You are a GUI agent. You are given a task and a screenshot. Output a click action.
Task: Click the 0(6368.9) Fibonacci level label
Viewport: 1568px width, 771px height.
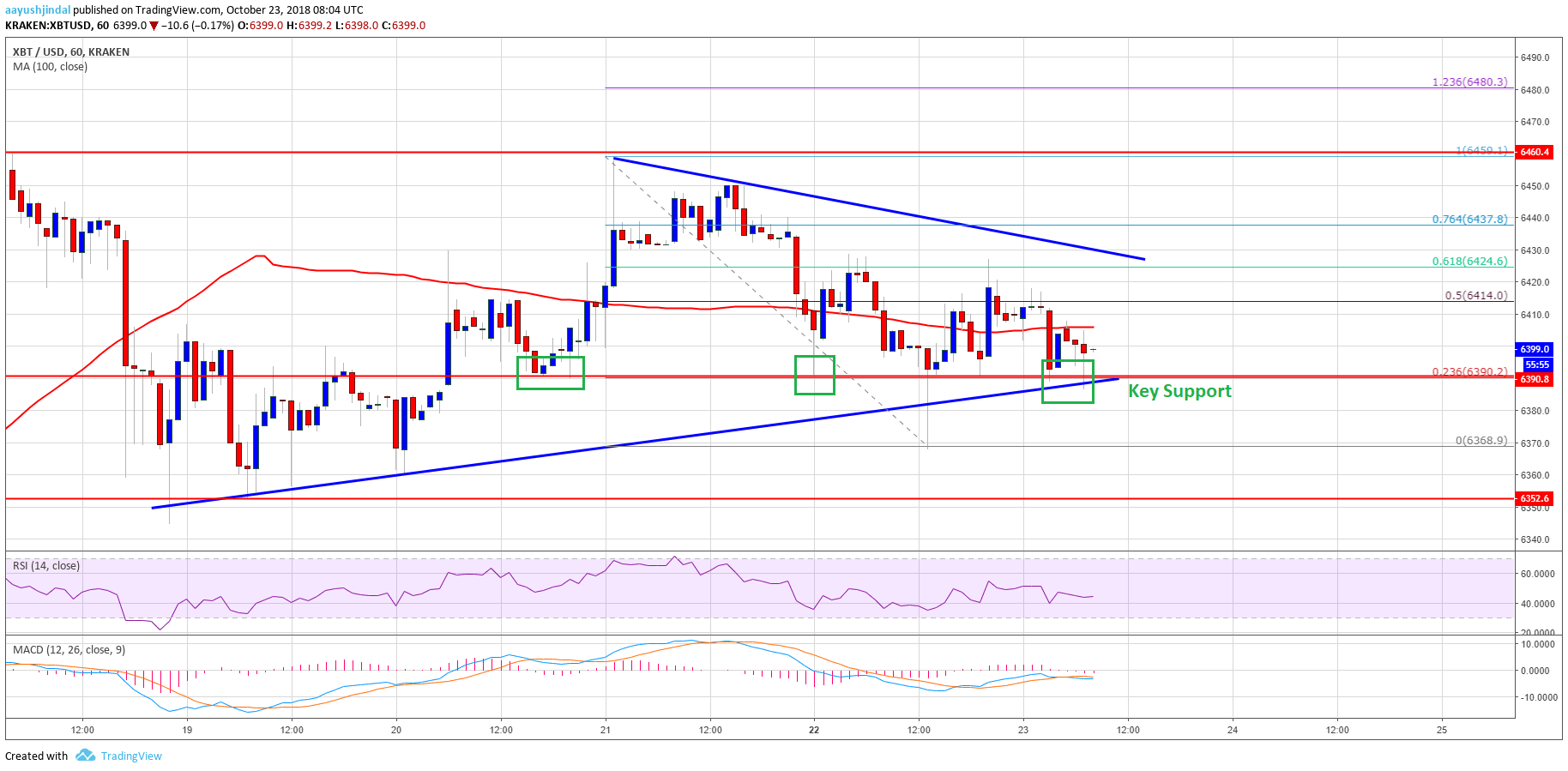tap(1481, 441)
